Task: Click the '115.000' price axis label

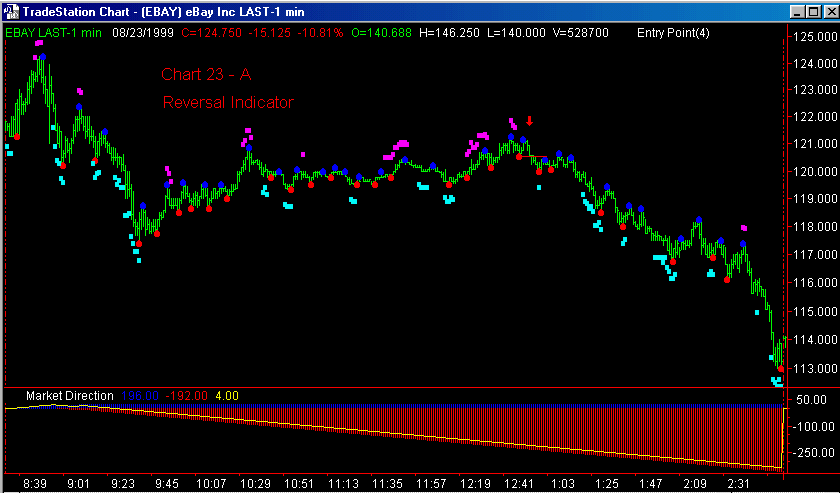Action: tap(815, 311)
